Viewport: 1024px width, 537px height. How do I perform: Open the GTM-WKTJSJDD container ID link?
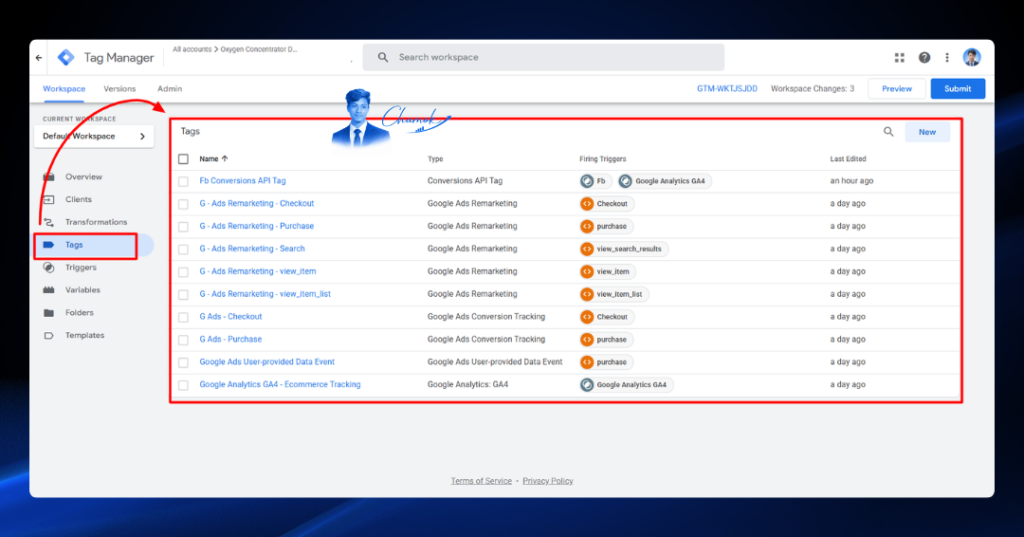[727, 89]
